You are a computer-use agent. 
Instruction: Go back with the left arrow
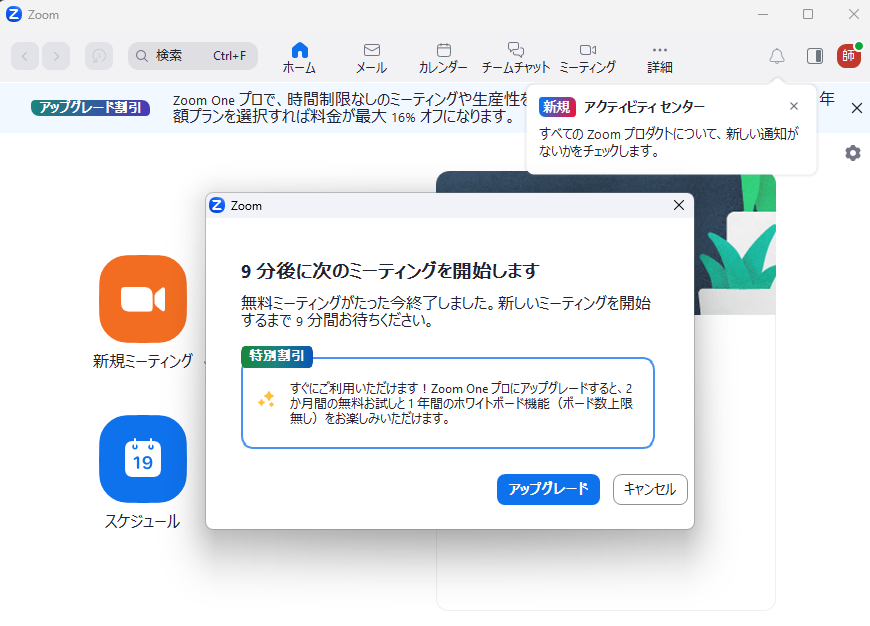coord(25,56)
